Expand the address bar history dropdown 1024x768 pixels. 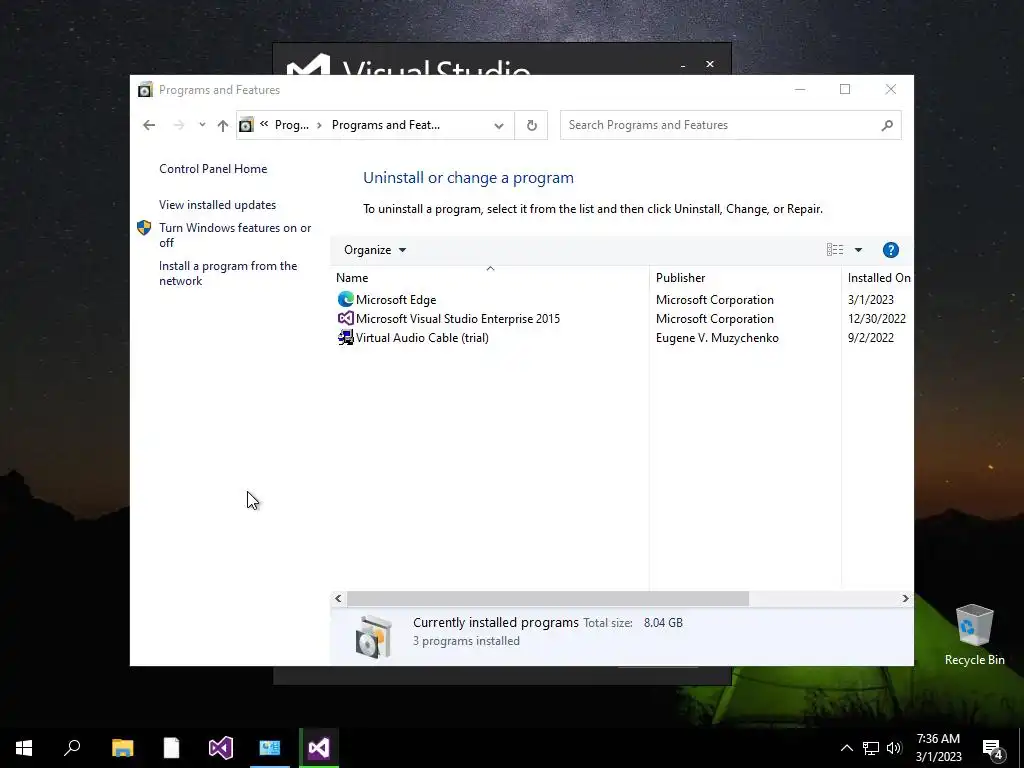pyautogui.click(x=499, y=125)
